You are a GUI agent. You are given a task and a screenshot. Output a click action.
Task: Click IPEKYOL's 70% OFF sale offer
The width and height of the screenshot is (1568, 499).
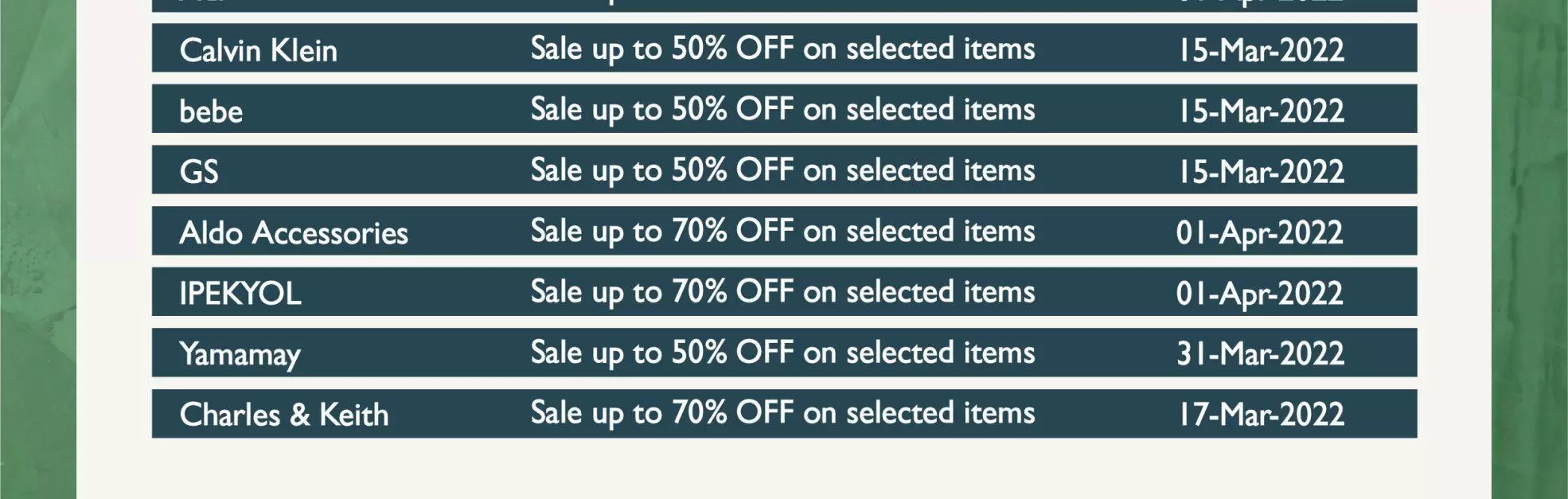[x=782, y=292]
